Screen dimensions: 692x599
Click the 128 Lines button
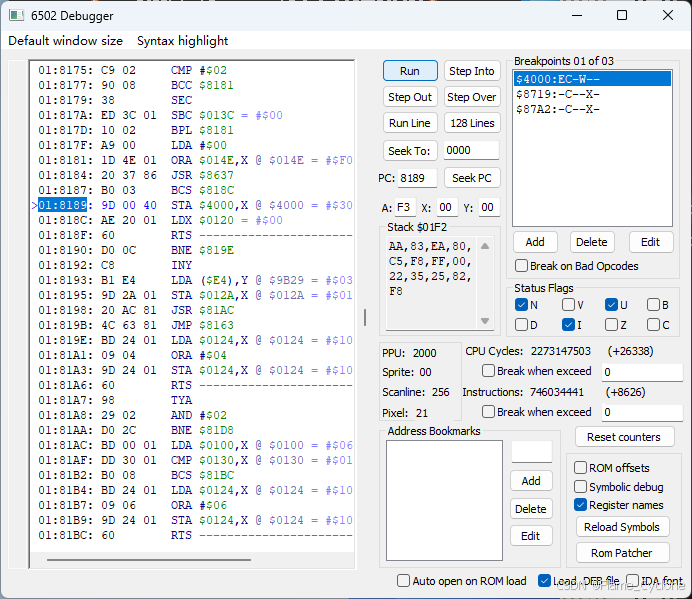471,123
